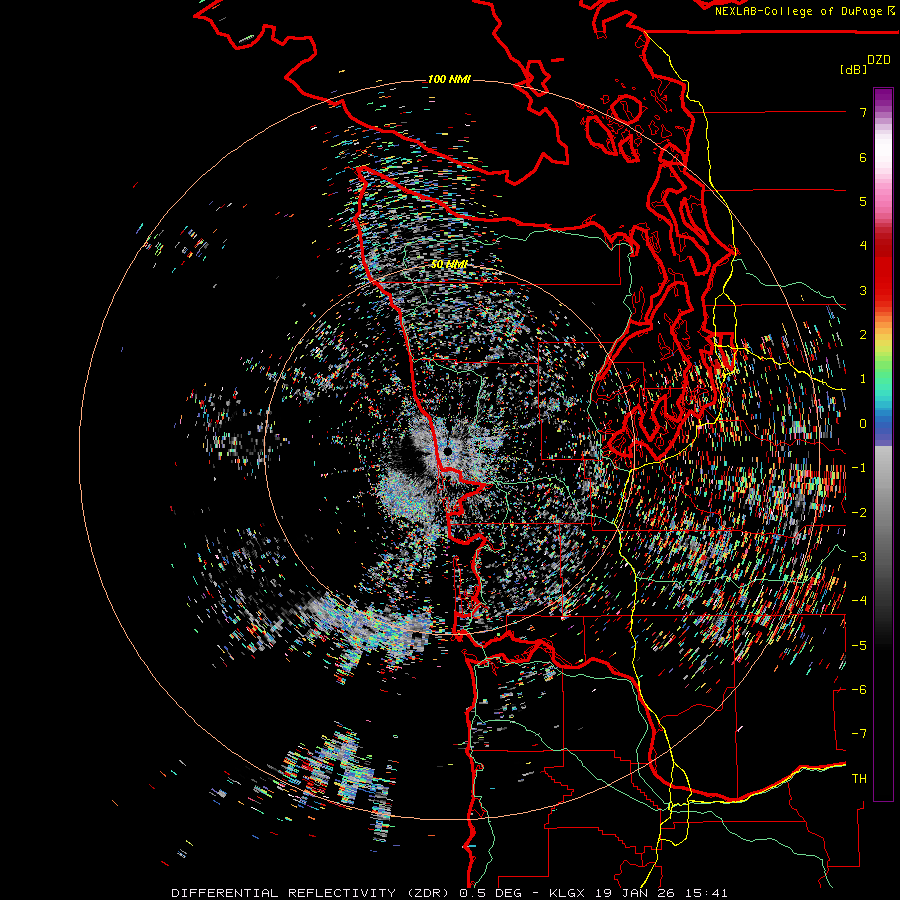
Task: Click the black radar site dot
Action: coord(448,452)
